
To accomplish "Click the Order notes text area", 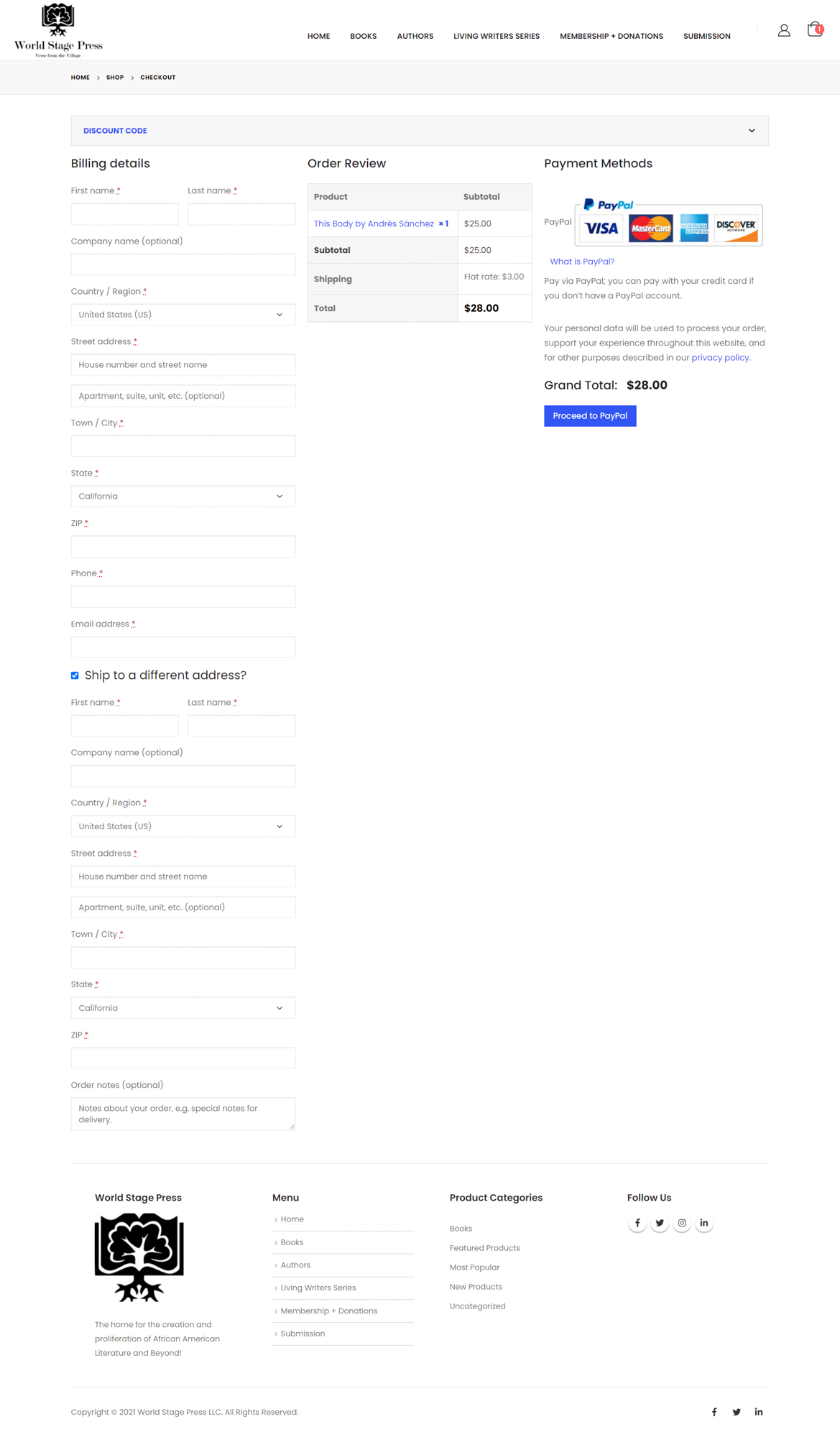I will [183, 1114].
